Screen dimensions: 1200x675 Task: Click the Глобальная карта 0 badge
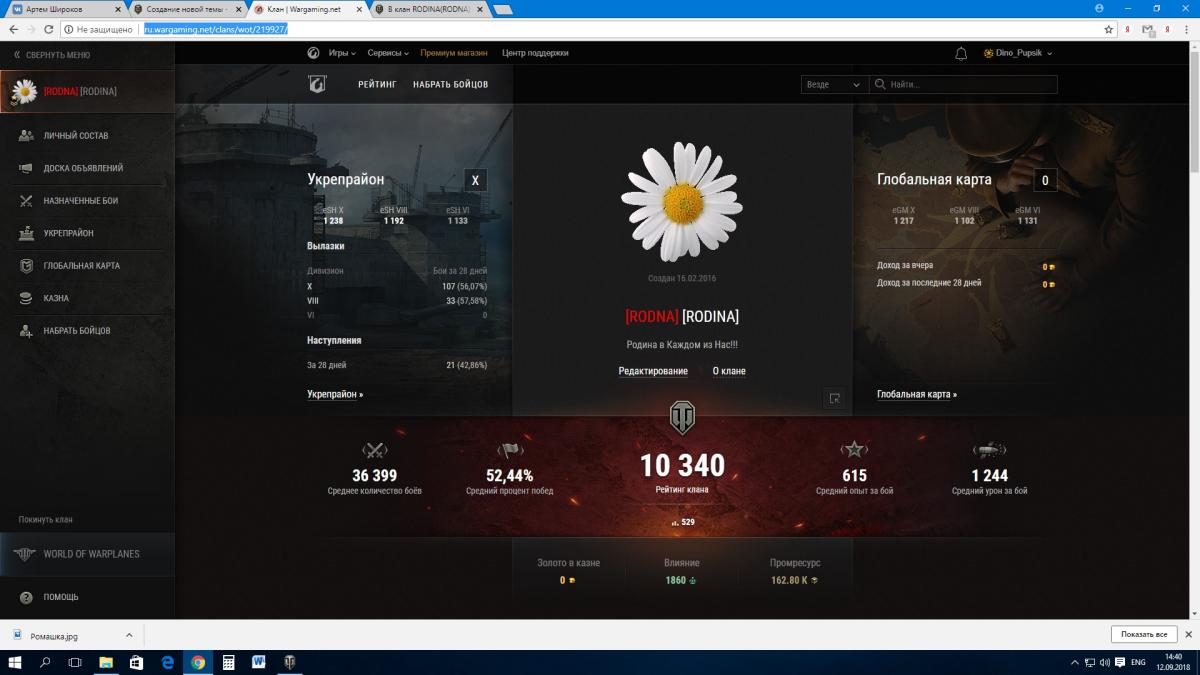[x=1045, y=181]
